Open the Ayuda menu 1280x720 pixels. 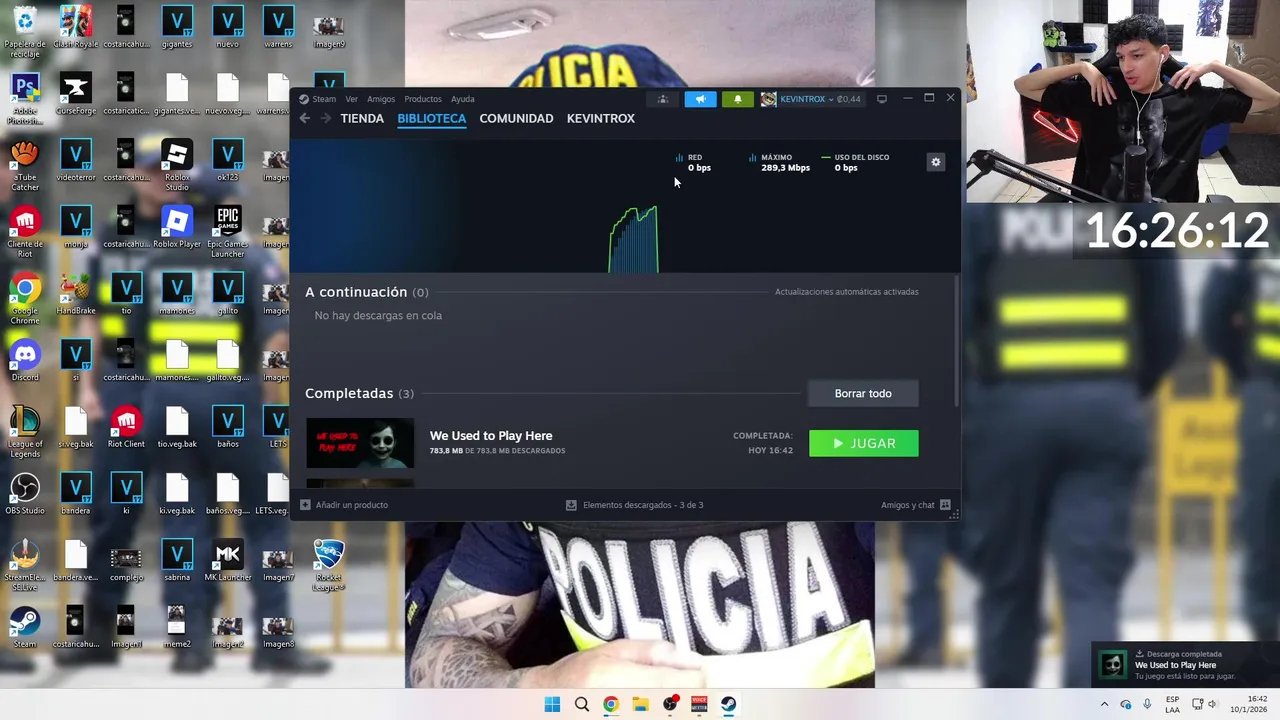coord(462,99)
